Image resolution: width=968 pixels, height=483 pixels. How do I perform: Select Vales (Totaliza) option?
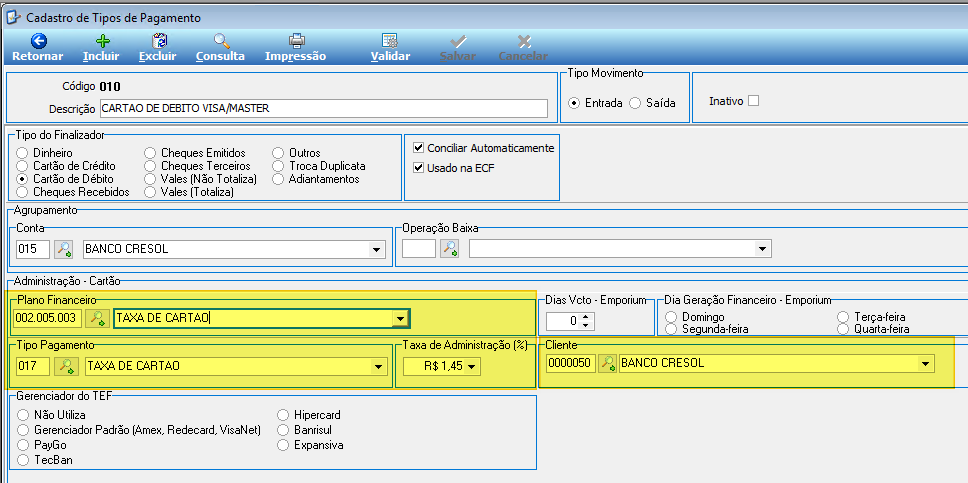pyautogui.click(x=150, y=192)
